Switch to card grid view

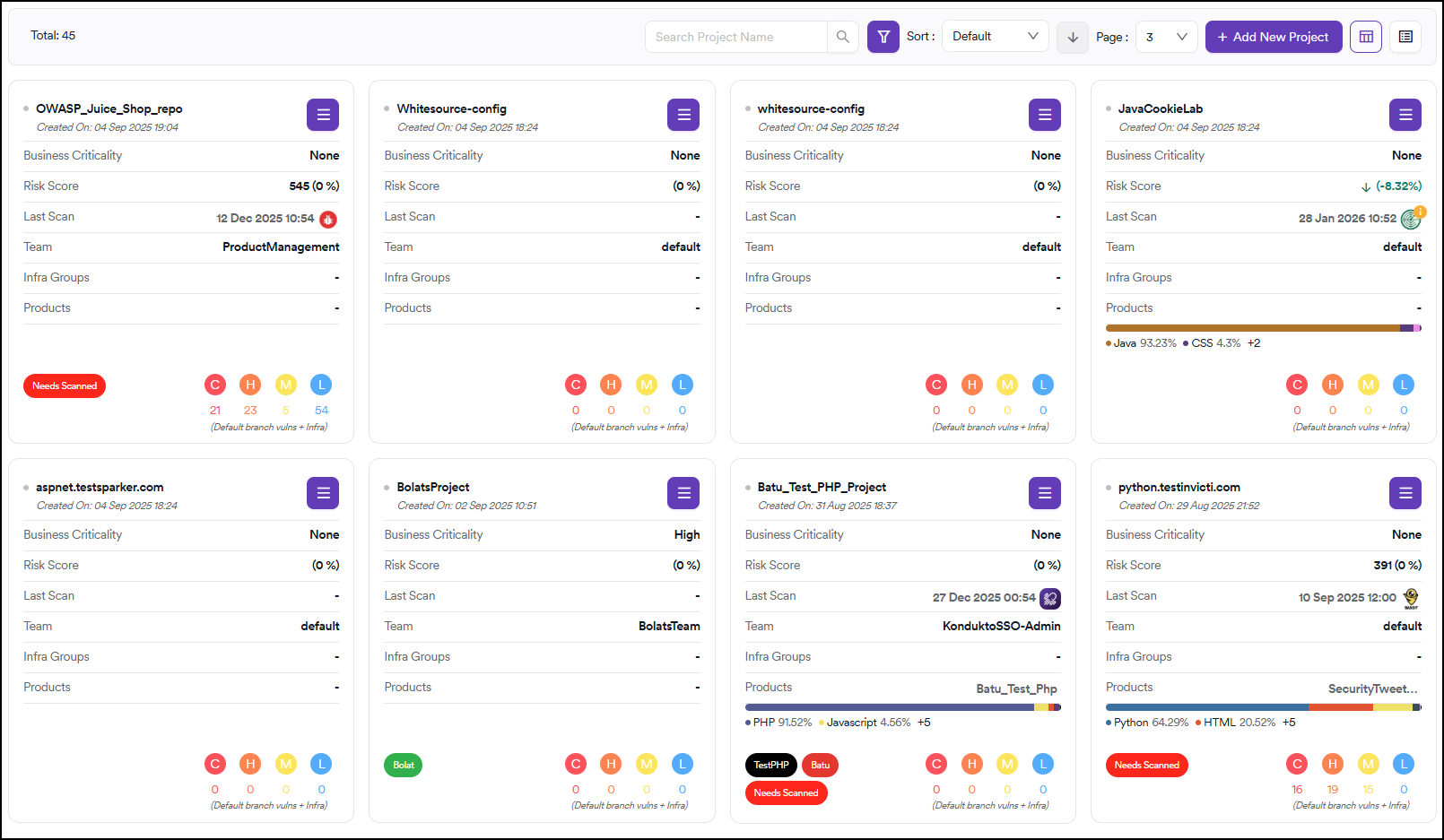pos(1366,37)
